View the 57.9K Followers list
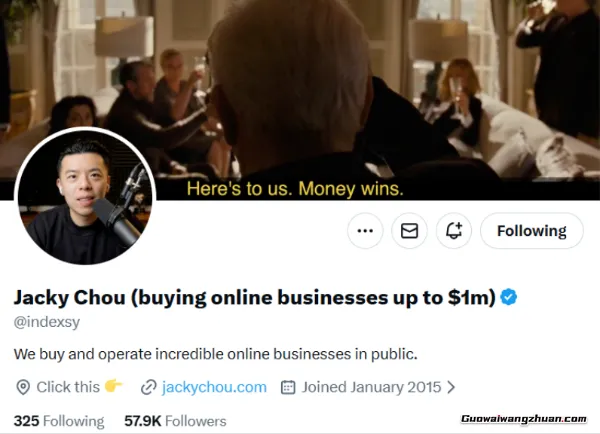Image resolution: width=600 pixels, height=434 pixels. [x=175, y=421]
